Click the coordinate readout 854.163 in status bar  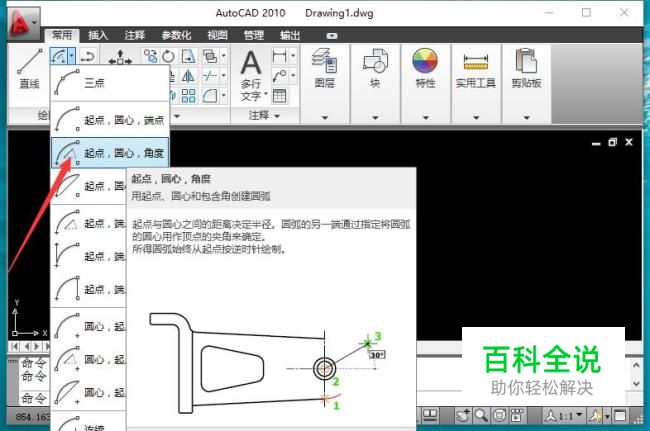(32, 416)
